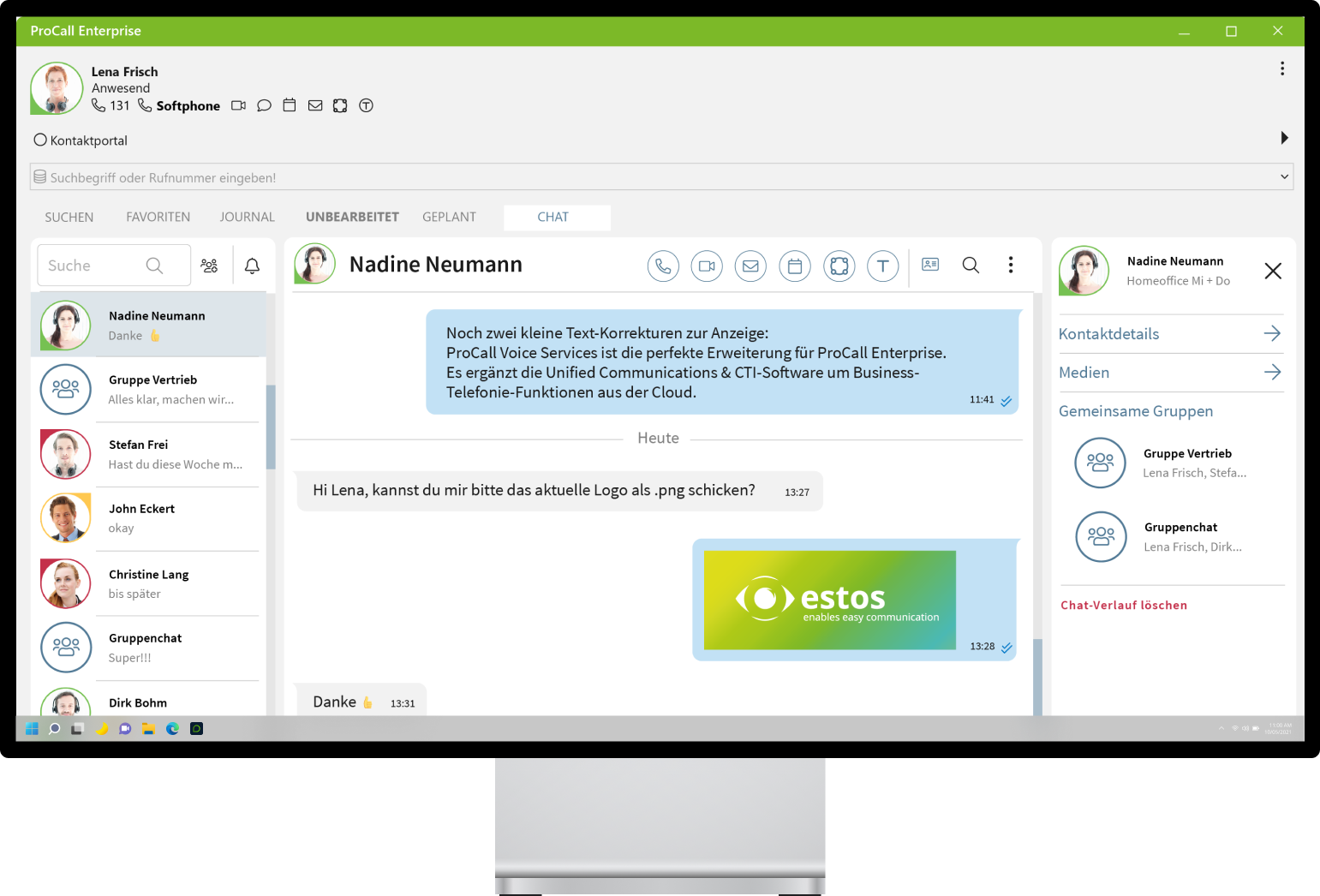Image resolution: width=1320 pixels, height=896 pixels.
Task: Click circled T icon in chat toolbar
Action: tap(883, 266)
